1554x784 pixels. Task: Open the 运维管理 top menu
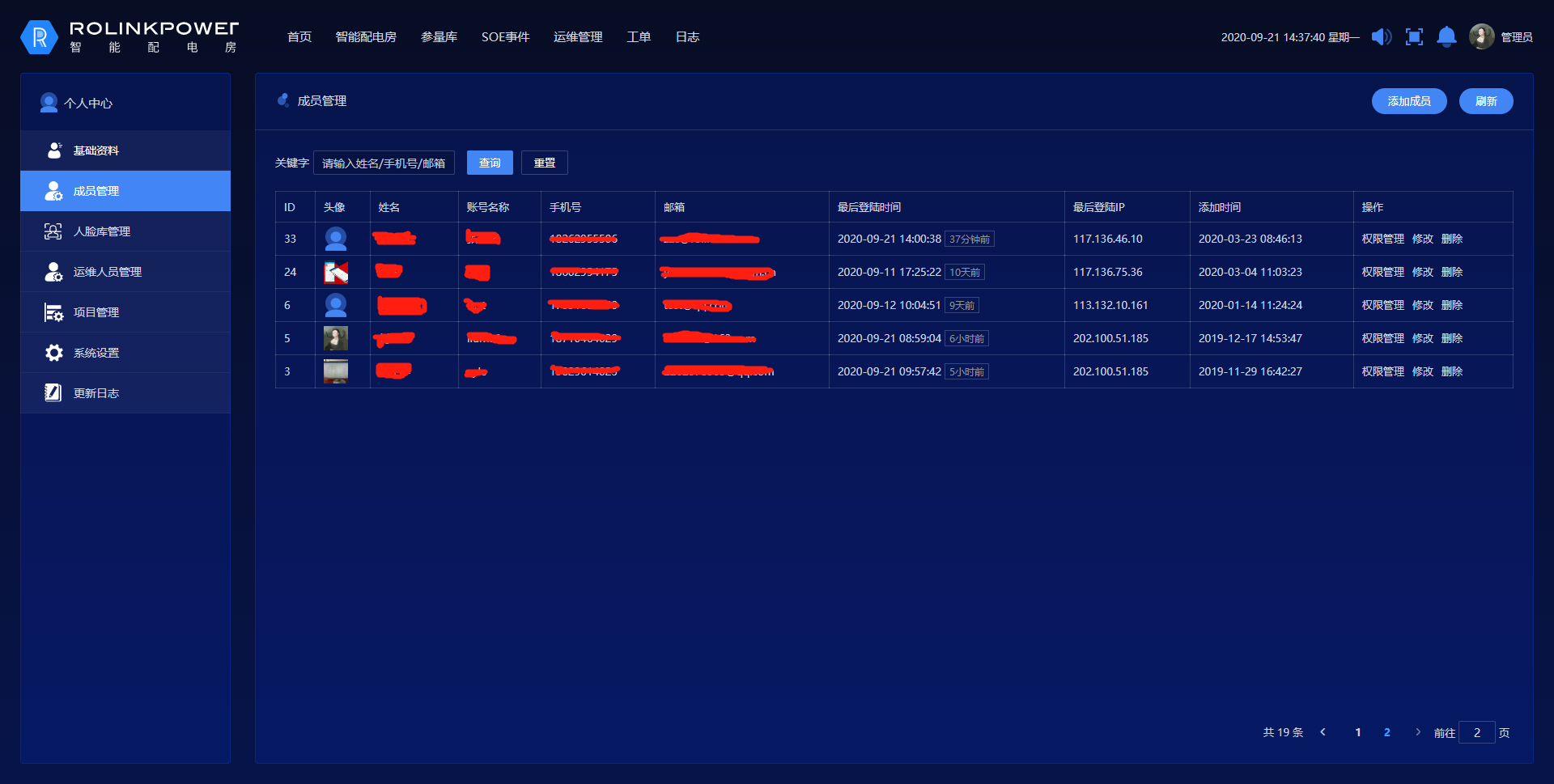tap(578, 37)
